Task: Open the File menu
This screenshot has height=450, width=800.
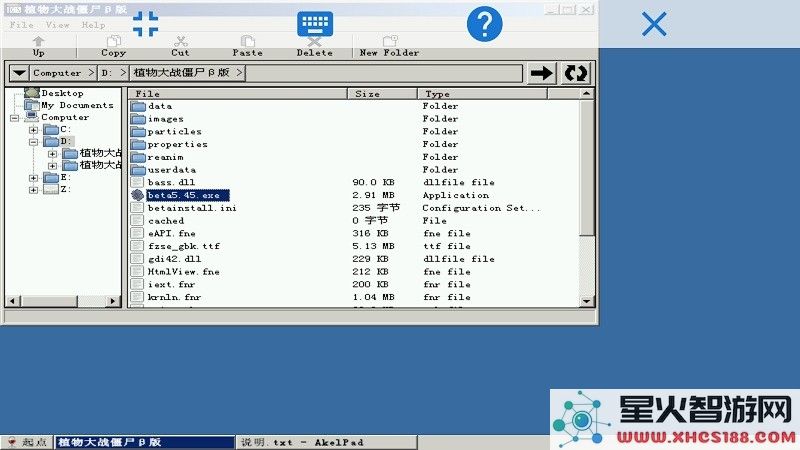Action: click(x=21, y=24)
